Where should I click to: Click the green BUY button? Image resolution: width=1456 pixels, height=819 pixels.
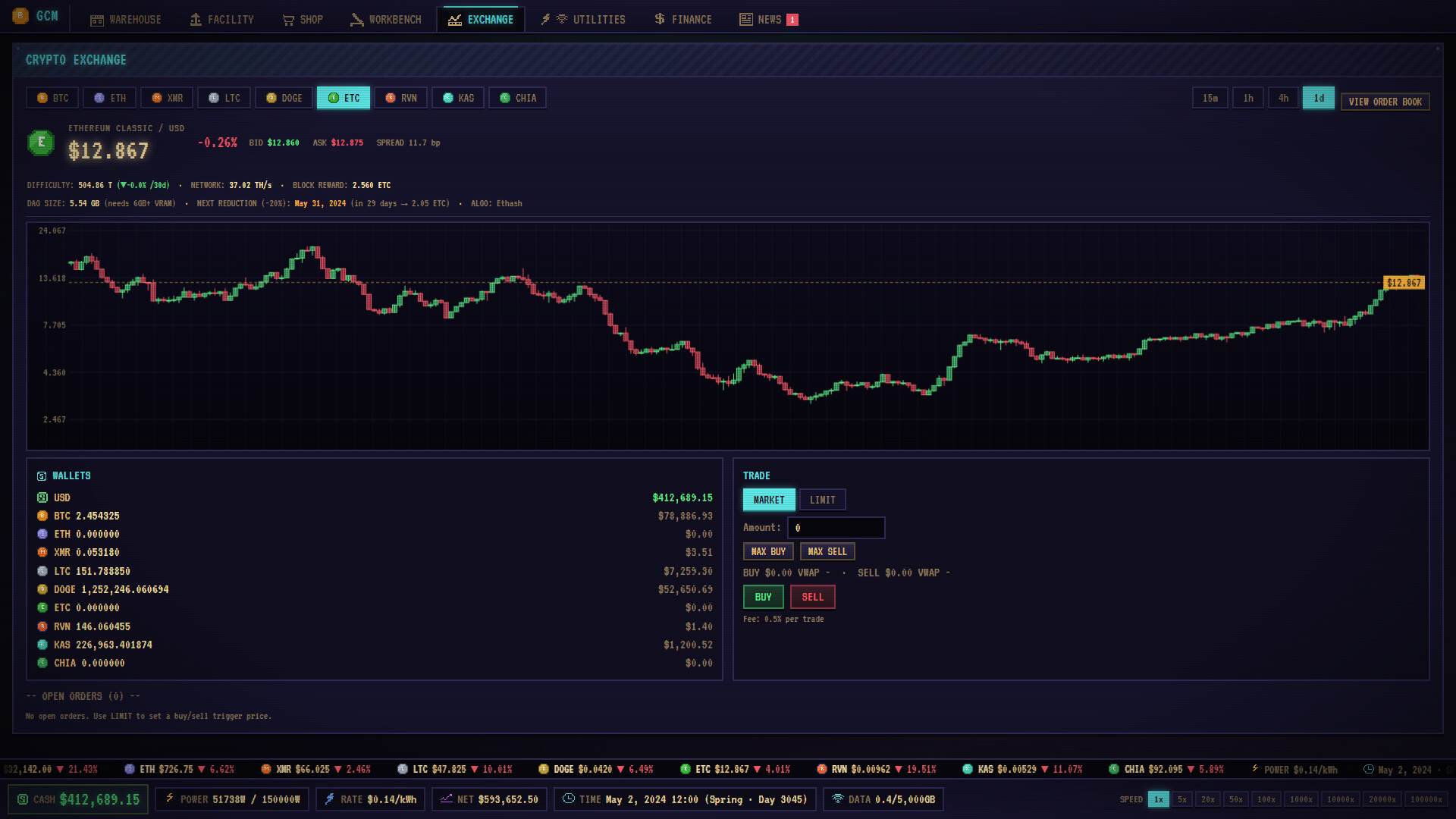763,598
